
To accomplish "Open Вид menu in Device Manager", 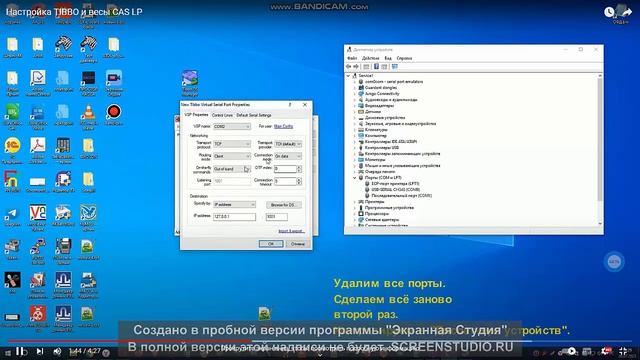I will pyautogui.click(x=388, y=58).
